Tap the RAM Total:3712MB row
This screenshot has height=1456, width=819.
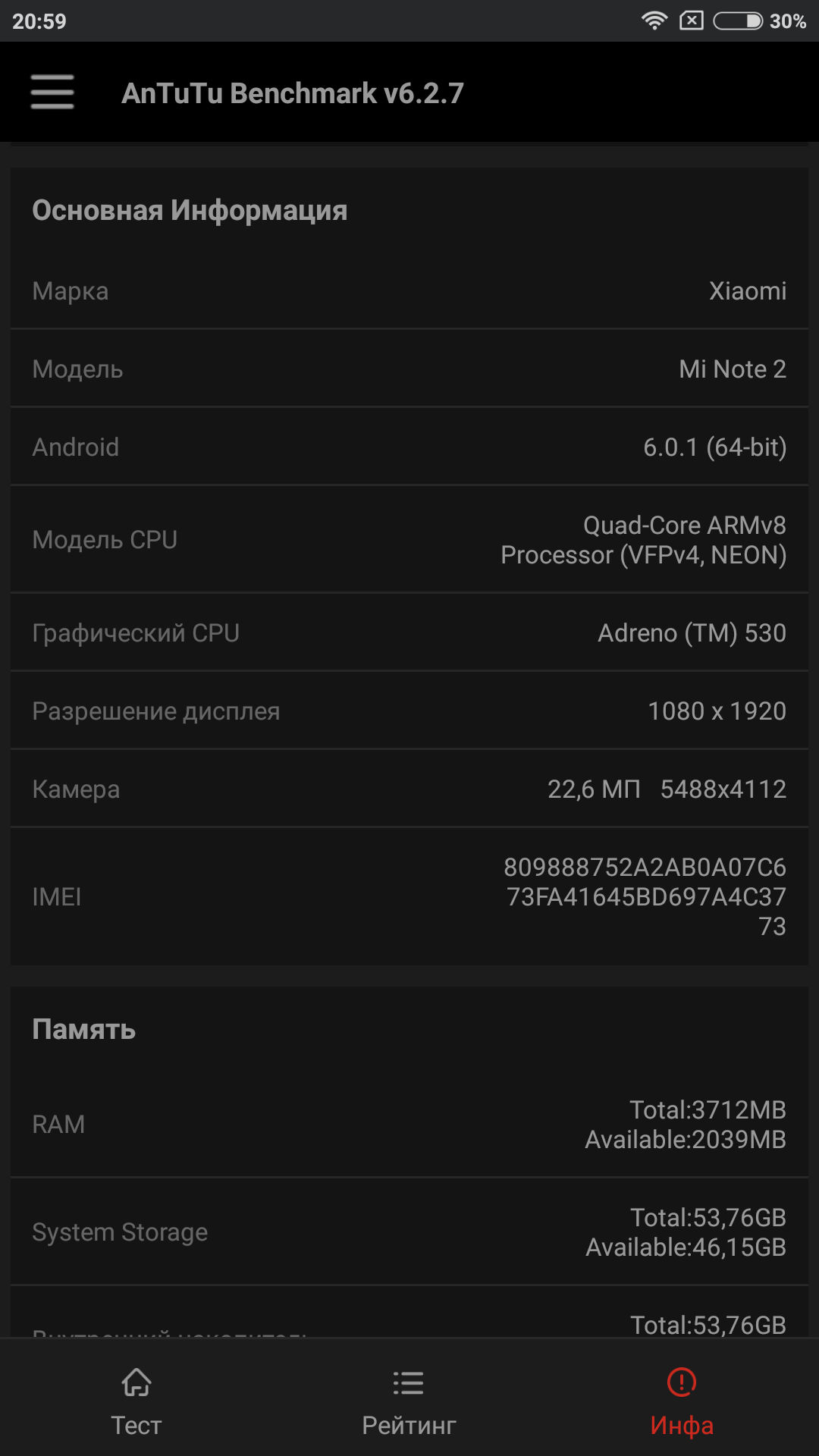click(409, 1125)
